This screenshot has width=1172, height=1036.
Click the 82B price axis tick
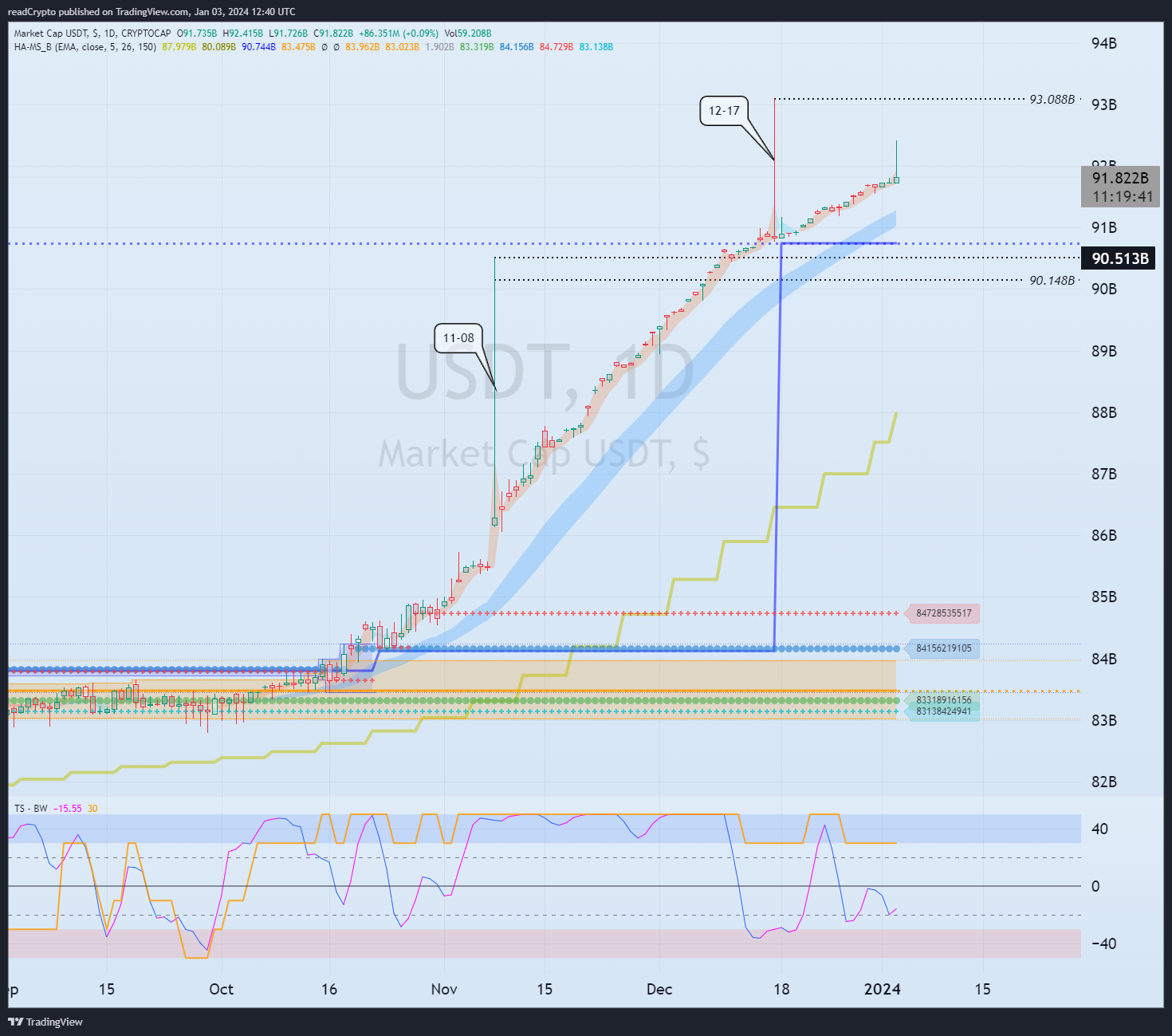1103,782
